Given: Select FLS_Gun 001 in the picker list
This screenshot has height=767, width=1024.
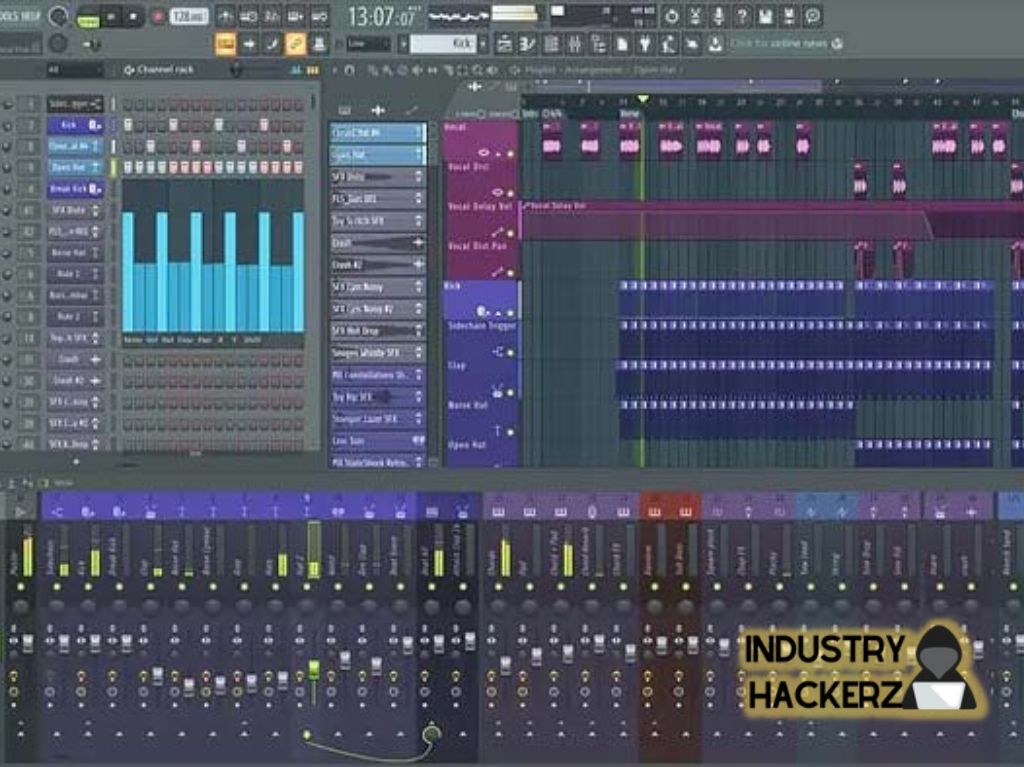Looking at the screenshot, I should [x=378, y=199].
